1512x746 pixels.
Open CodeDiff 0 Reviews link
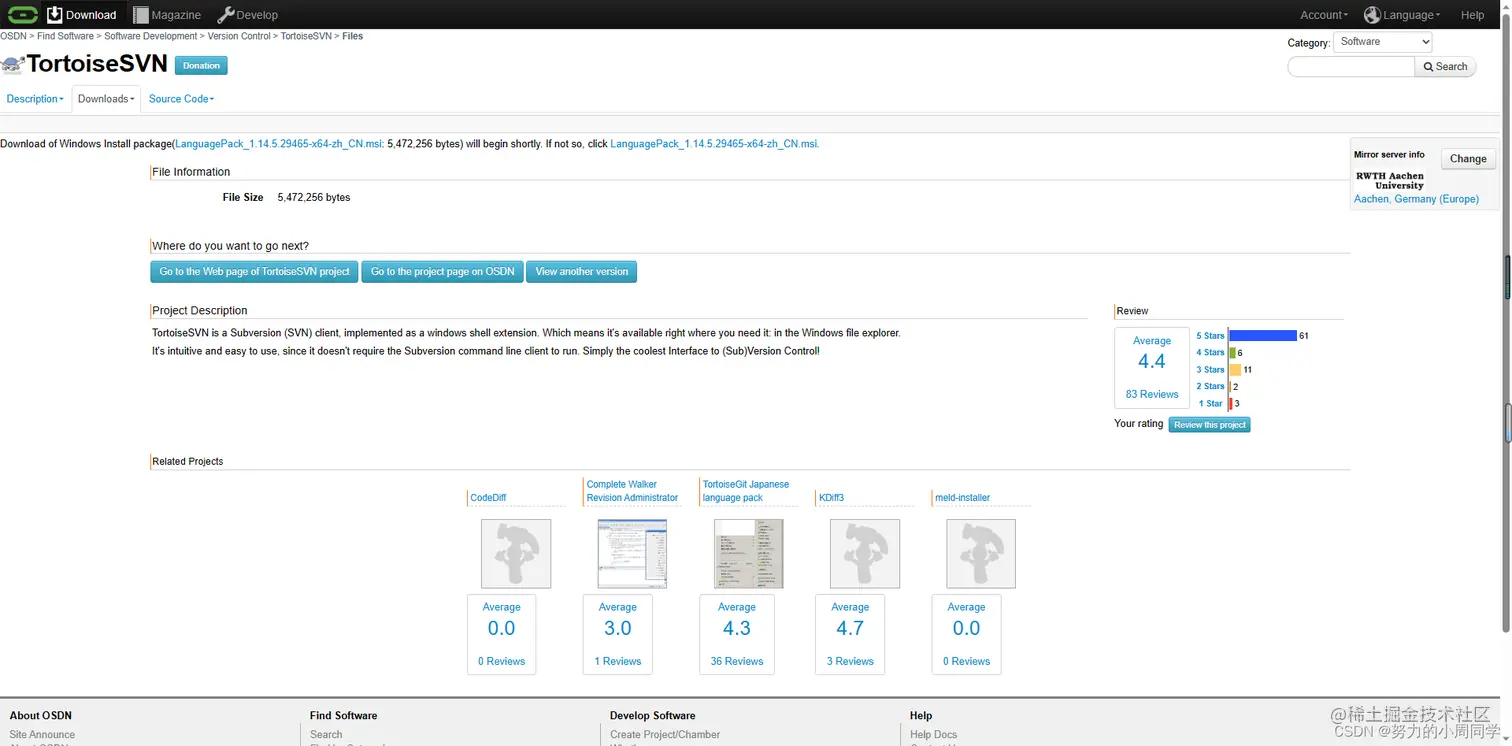coord(501,661)
